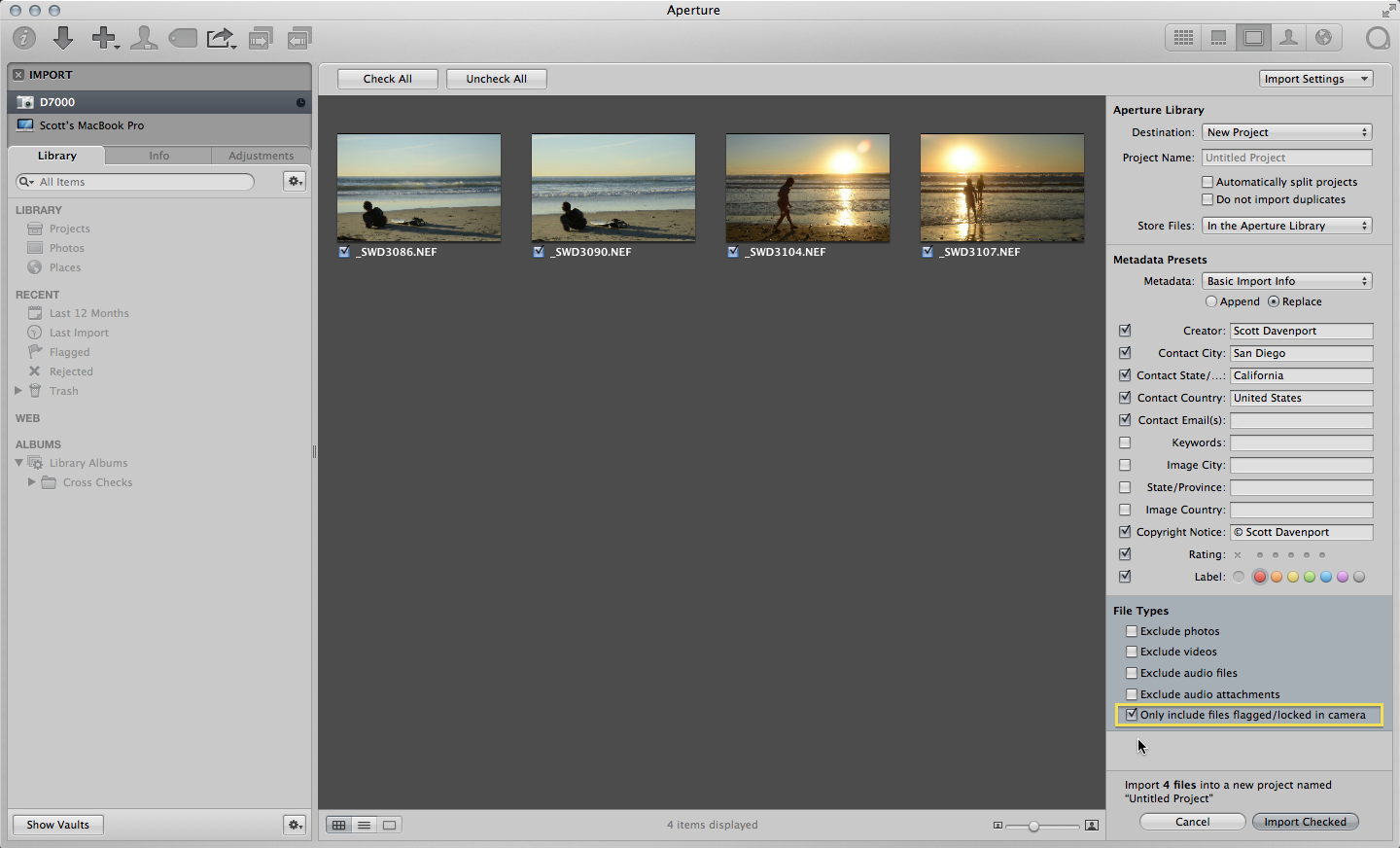The width and height of the screenshot is (1400, 848).
Task: Select the Append radio button
Action: (x=1211, y=301)
